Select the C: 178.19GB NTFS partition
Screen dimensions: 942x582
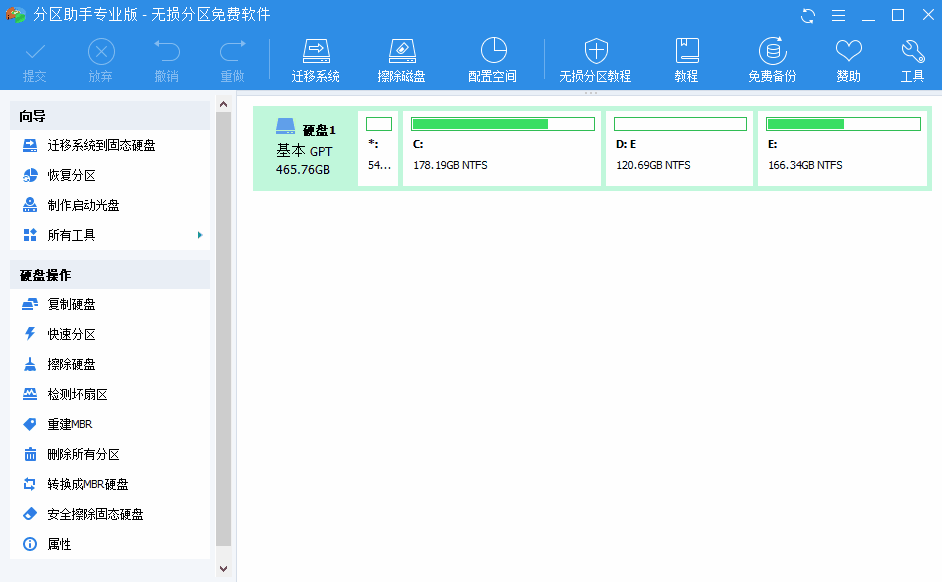[502, 148]
